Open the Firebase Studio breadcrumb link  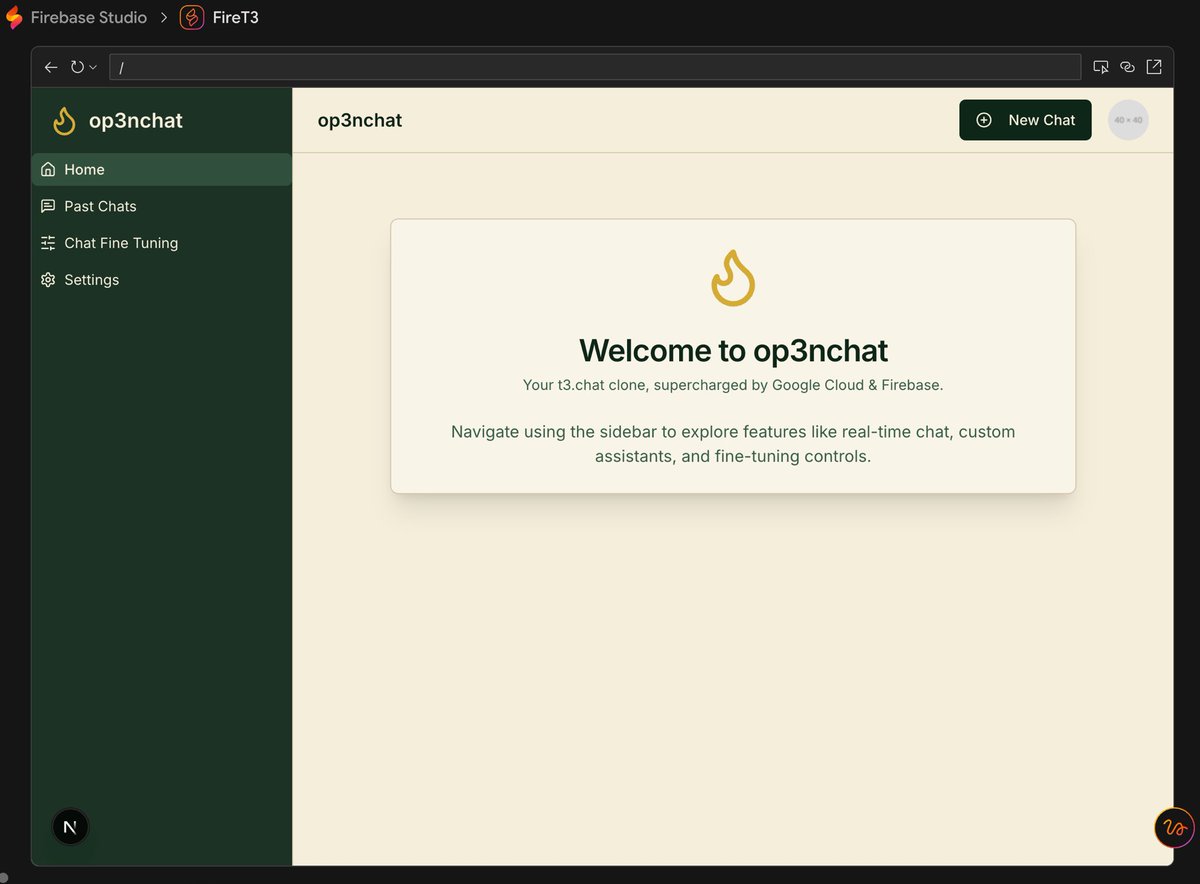[x=89, y=17]
